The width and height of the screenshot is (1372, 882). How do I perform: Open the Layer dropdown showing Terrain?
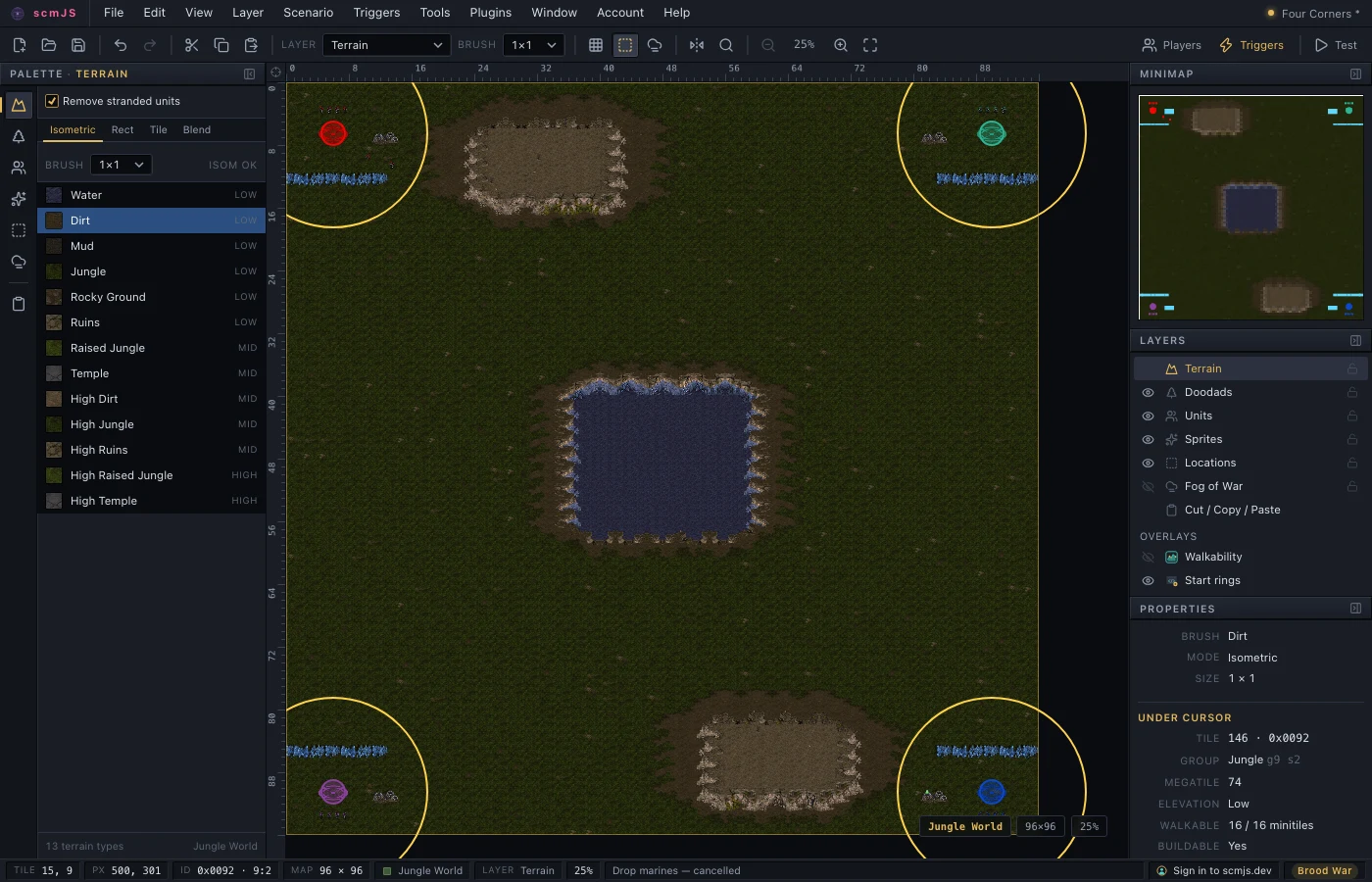coord(386,45)
